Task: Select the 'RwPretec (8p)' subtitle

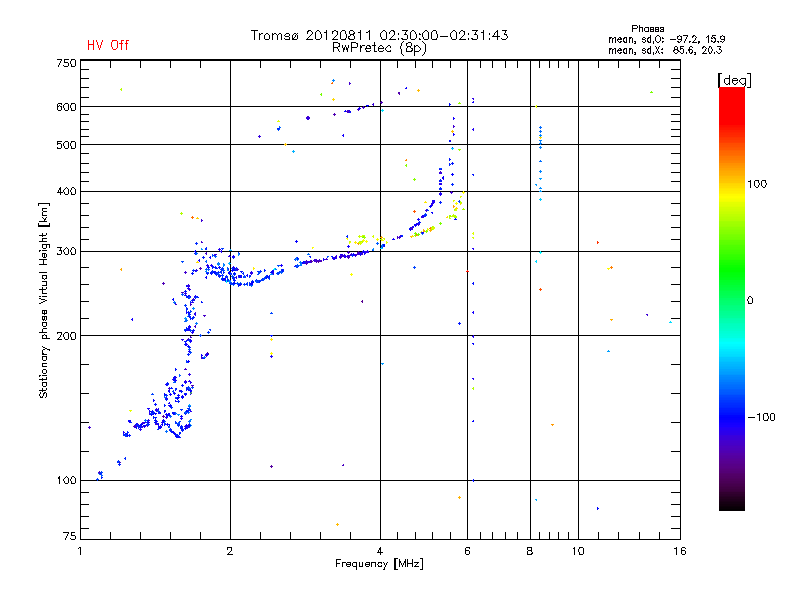Action: [x=379, y=48]
